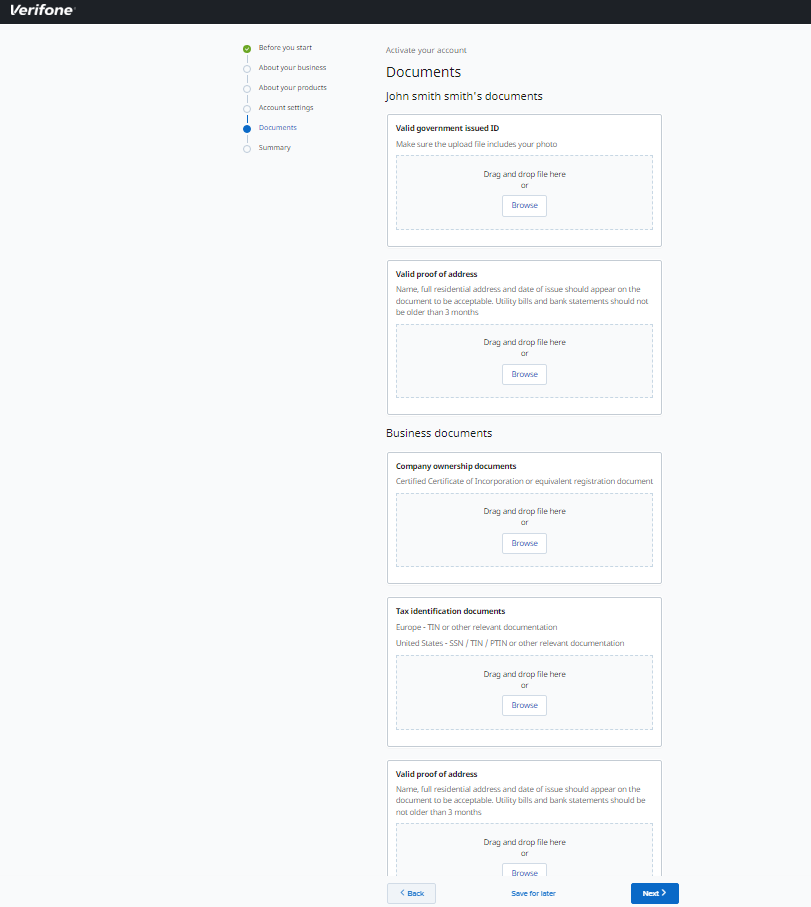This screenshot has height=907, width=811.
Task: Navigate to the About your business step
Action: (293, 67)
